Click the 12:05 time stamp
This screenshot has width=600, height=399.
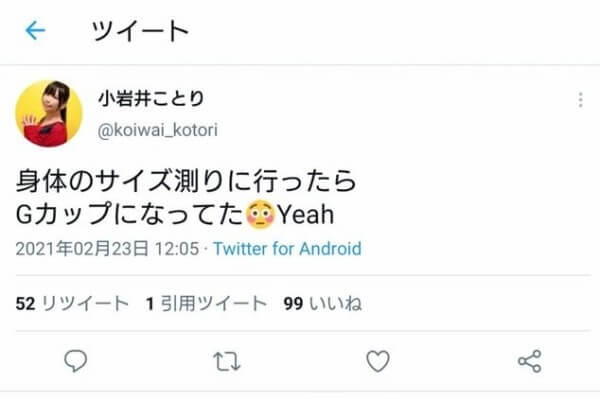pyautogui.click(x=177, y=249)
